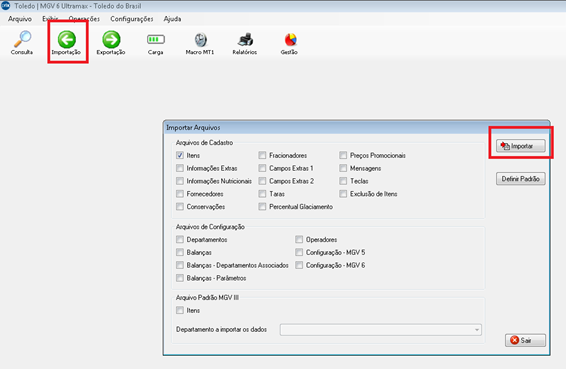Uncheck Itens under Arquivos de Cadastro
Screen dimensions: 566x369
tap(180, 155)
